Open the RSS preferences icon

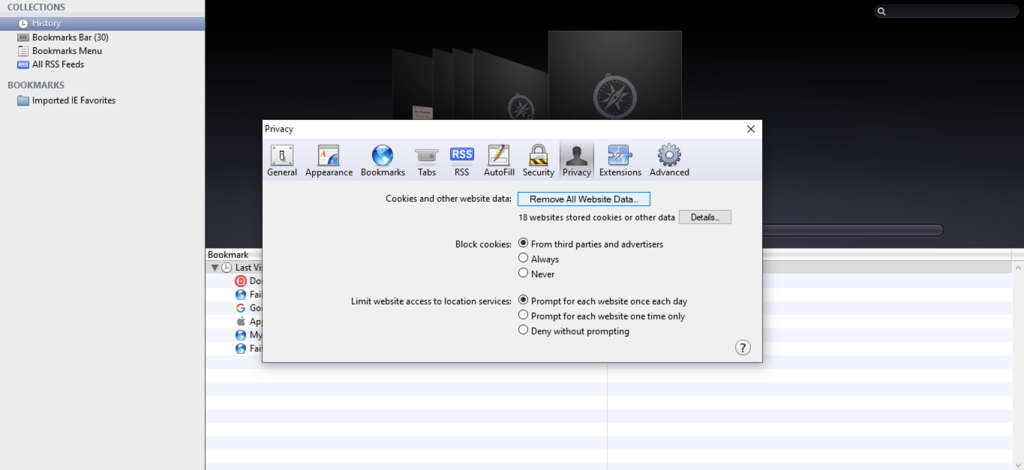click(x=462, y=161)
